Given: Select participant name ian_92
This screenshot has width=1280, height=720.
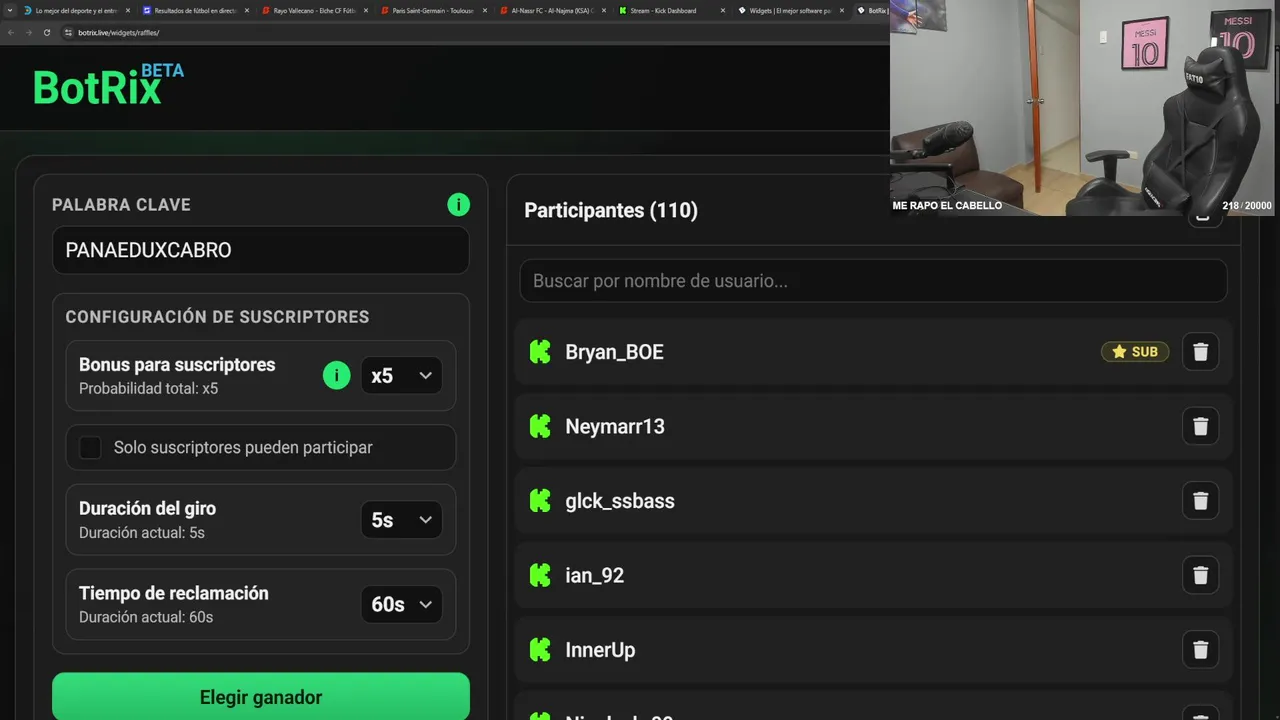Looking at the screenshot, I should coord(595,576).
